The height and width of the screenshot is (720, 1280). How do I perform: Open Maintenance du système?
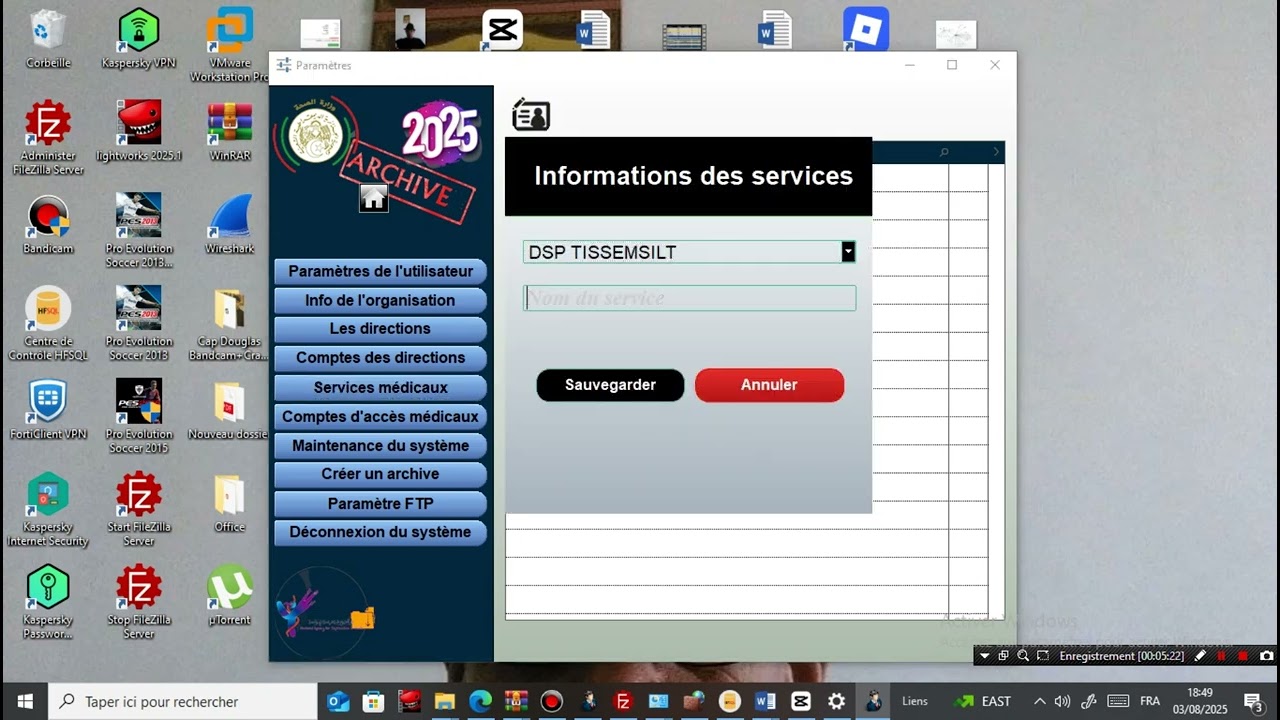pos(380,445)
